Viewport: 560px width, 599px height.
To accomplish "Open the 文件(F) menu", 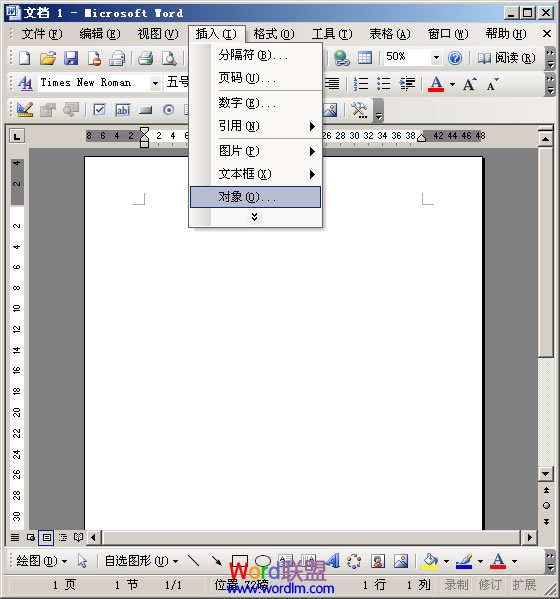I will (42, 34).
